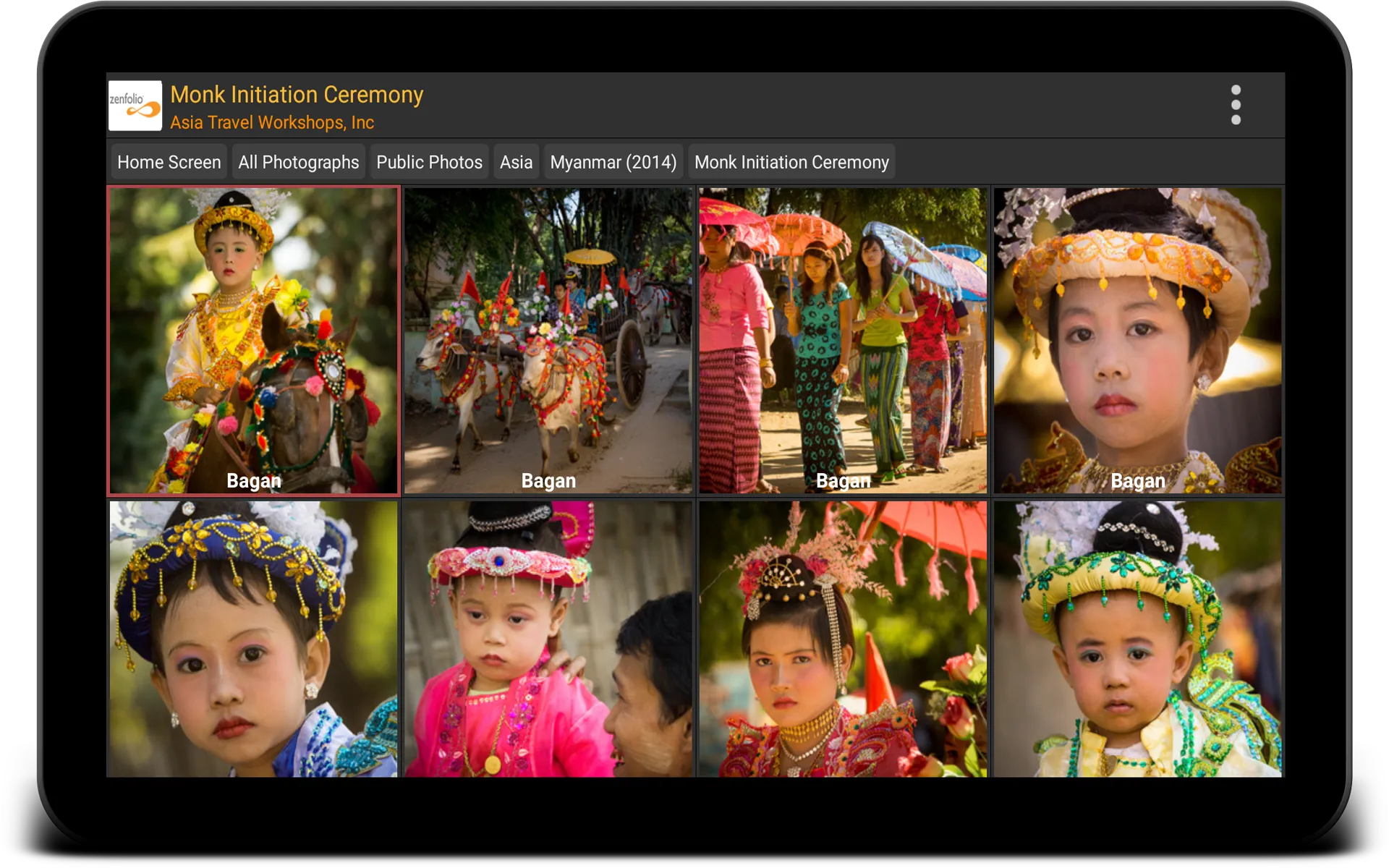The height and width of the screenshot is (868, 1389).
Task: Open thumbnail of women with parasols
Action: tap(843, 341)
